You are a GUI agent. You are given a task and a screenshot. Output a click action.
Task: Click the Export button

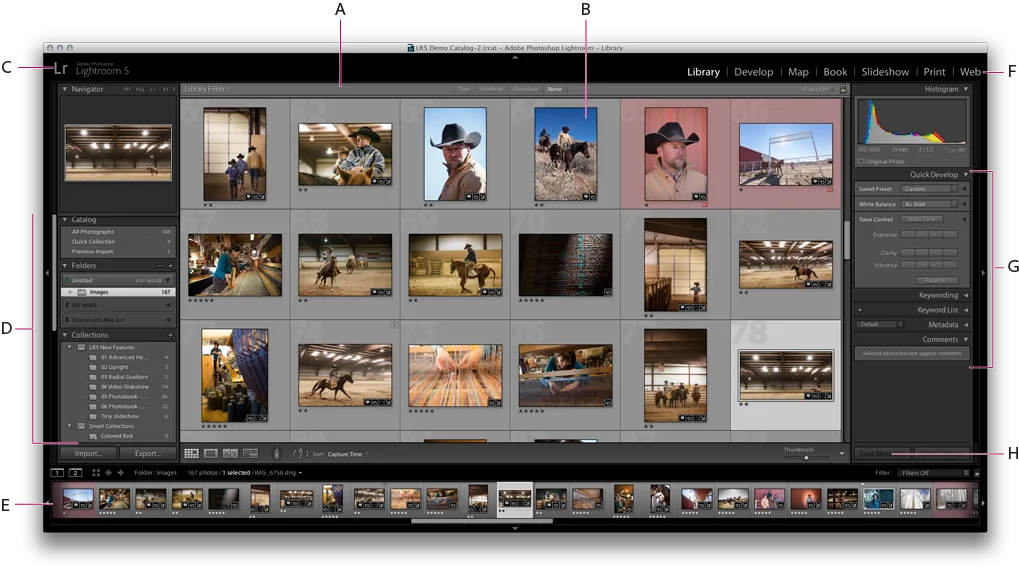pyautogui.click(x=147, y=454)
